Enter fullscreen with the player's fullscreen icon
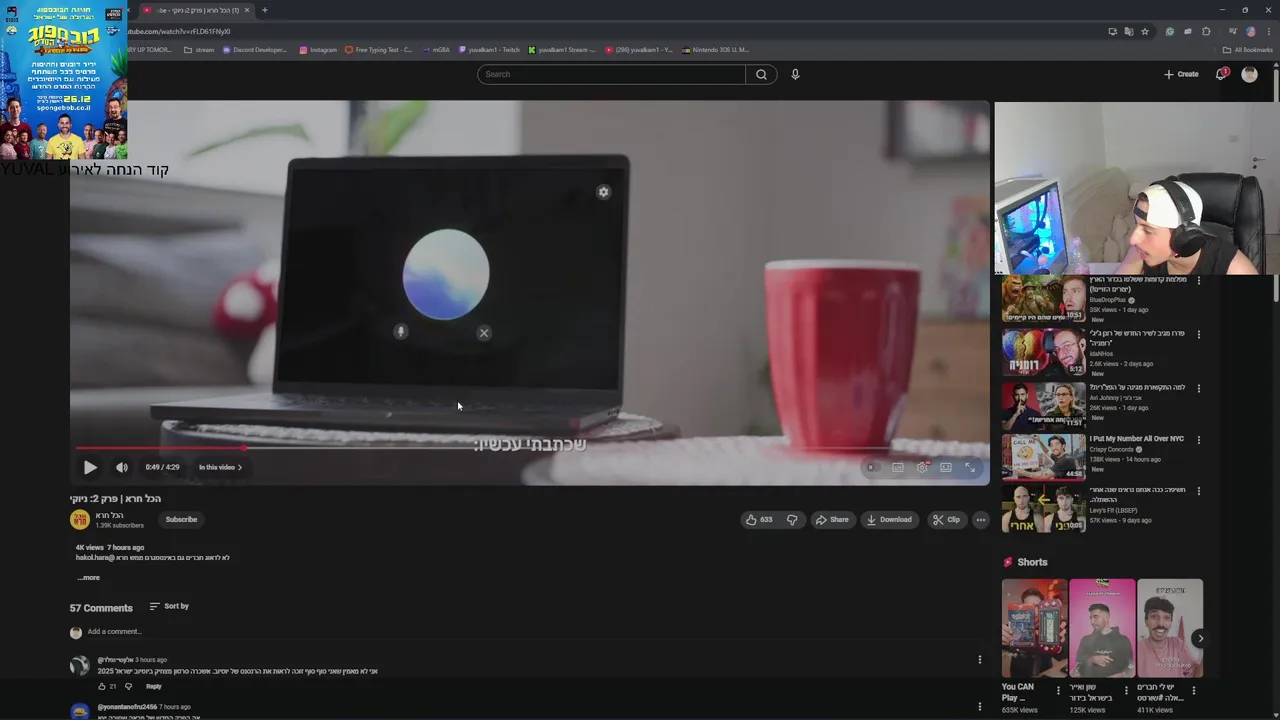1280x720 pixels. coord(970,467)
